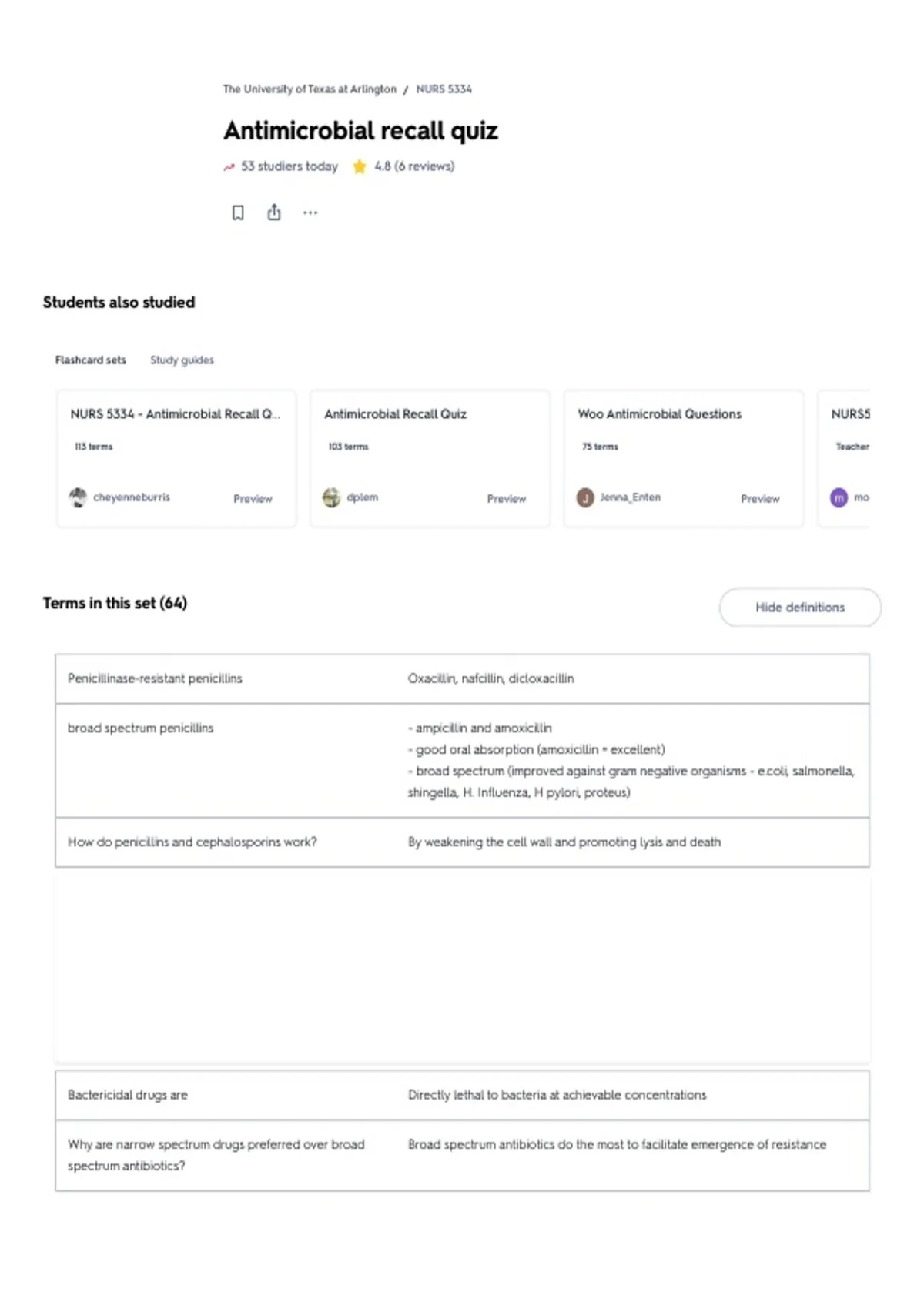924x1309 pixels.
Task: Click the yellow star rating icon
Action: pyautogui.click(x=360, y=166)
